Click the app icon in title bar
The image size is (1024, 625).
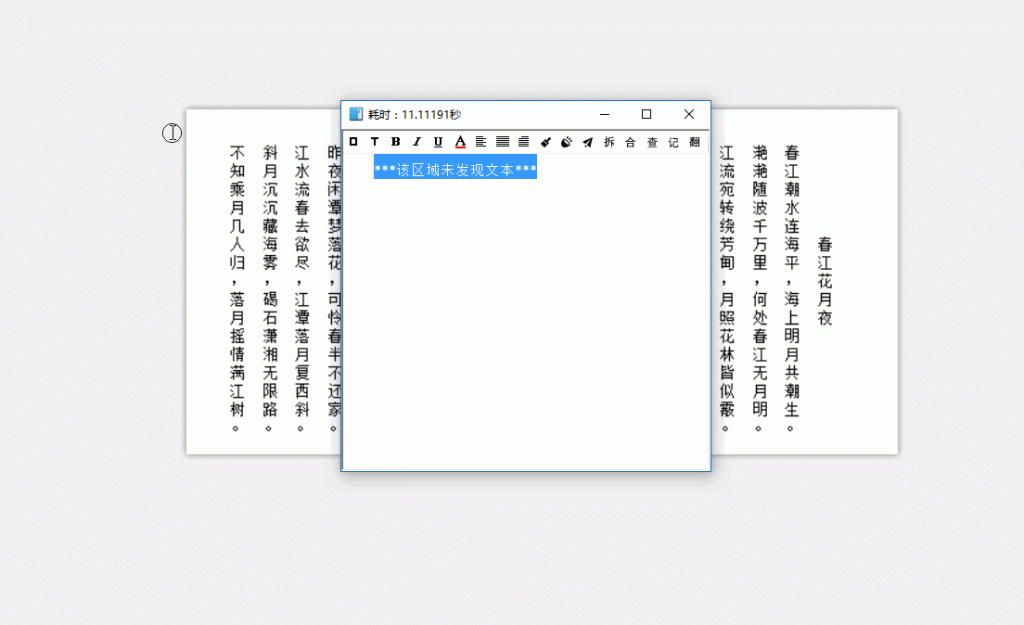point(356,114)
